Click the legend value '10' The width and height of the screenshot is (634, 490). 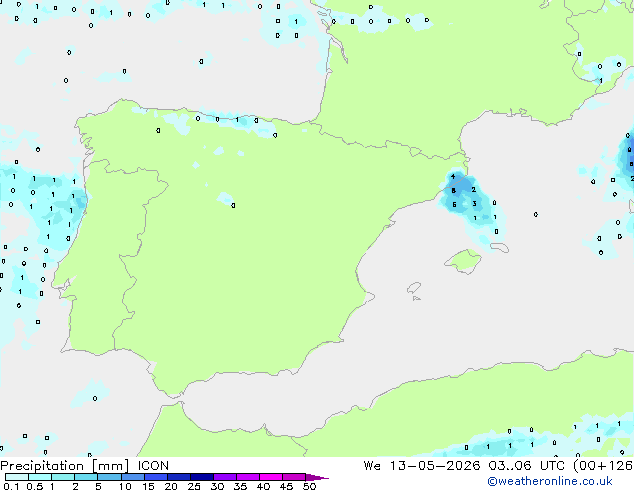[x=125, y=486]
